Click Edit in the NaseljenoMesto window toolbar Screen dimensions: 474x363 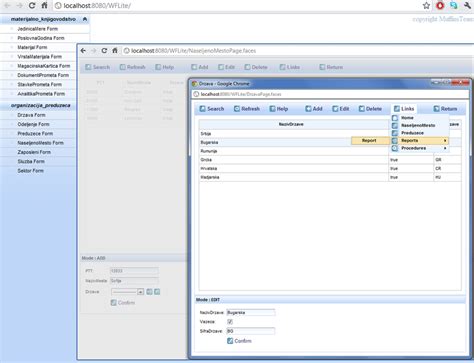(227, 67)
